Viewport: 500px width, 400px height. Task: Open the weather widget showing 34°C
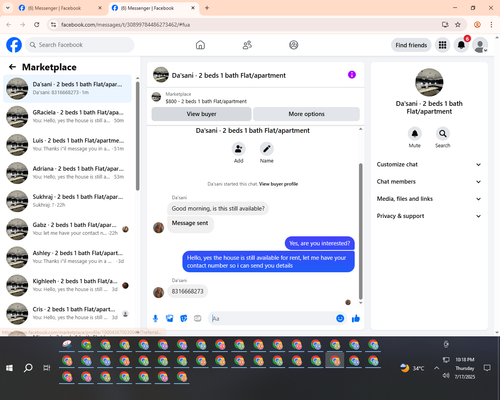click(x=412, y=368)
